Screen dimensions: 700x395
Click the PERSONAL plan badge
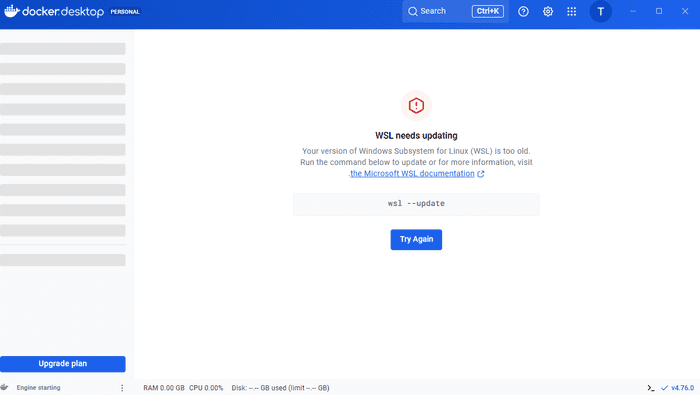pos(125,12)
